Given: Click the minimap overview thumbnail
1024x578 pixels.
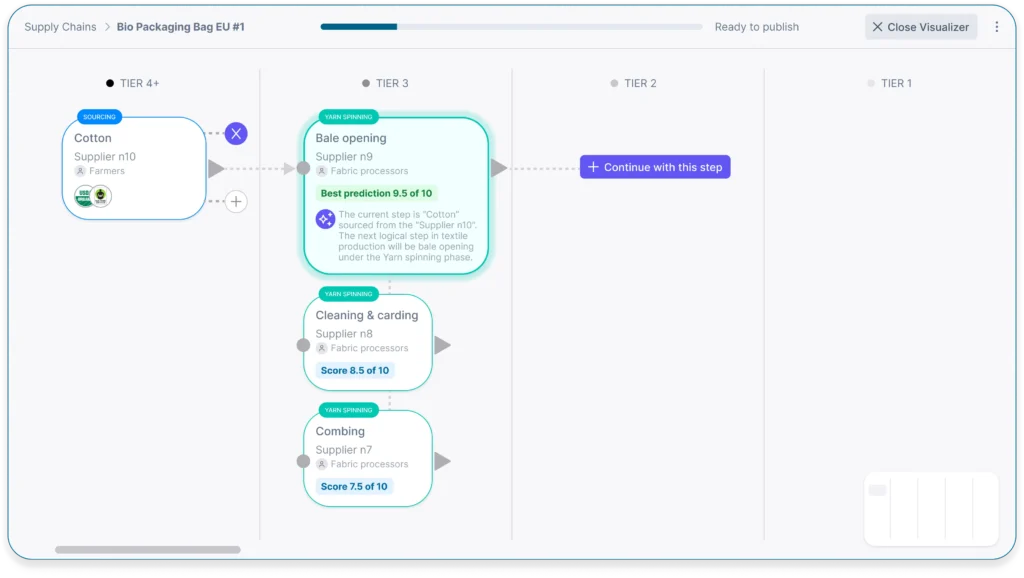Looking at the screenshot, I should [931, 509].
